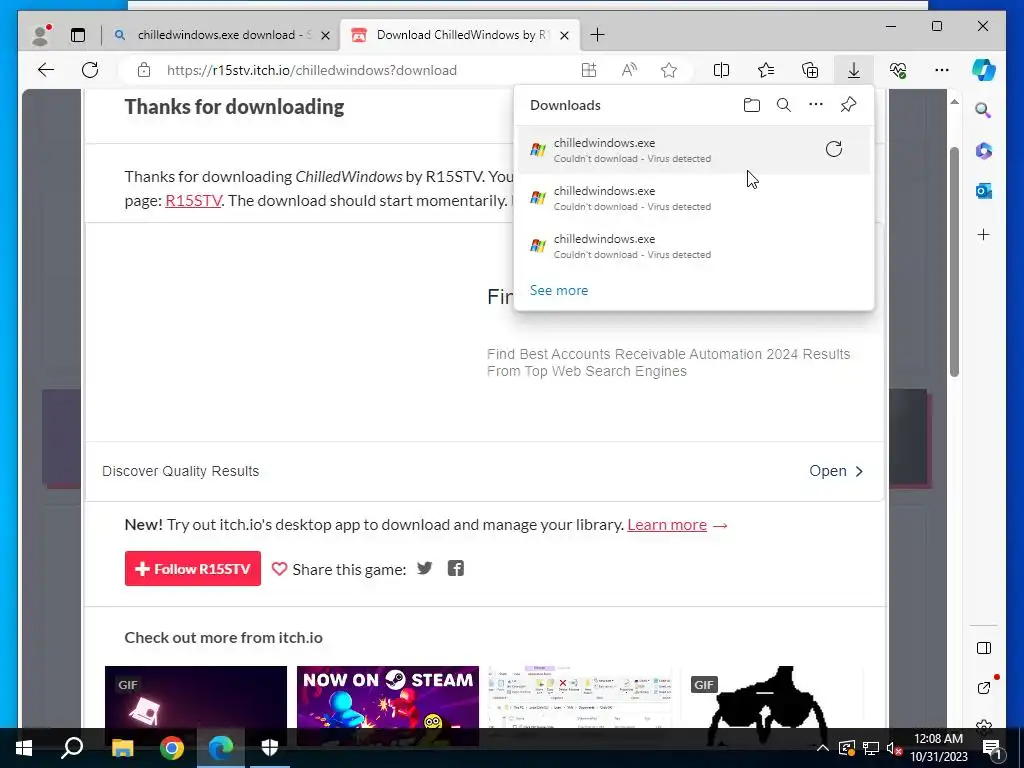Open the Outlook sidebar icon
The width and height of the screenshot is (1024, 768).
pyautogui.click(x=984, y=191)
